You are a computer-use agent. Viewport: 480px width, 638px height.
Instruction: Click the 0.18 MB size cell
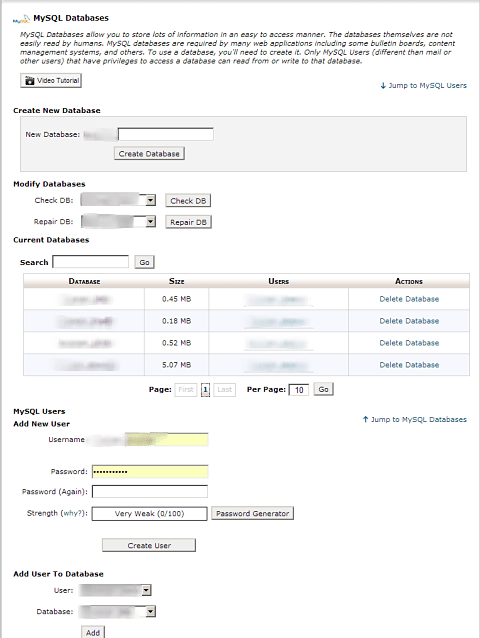177,321
